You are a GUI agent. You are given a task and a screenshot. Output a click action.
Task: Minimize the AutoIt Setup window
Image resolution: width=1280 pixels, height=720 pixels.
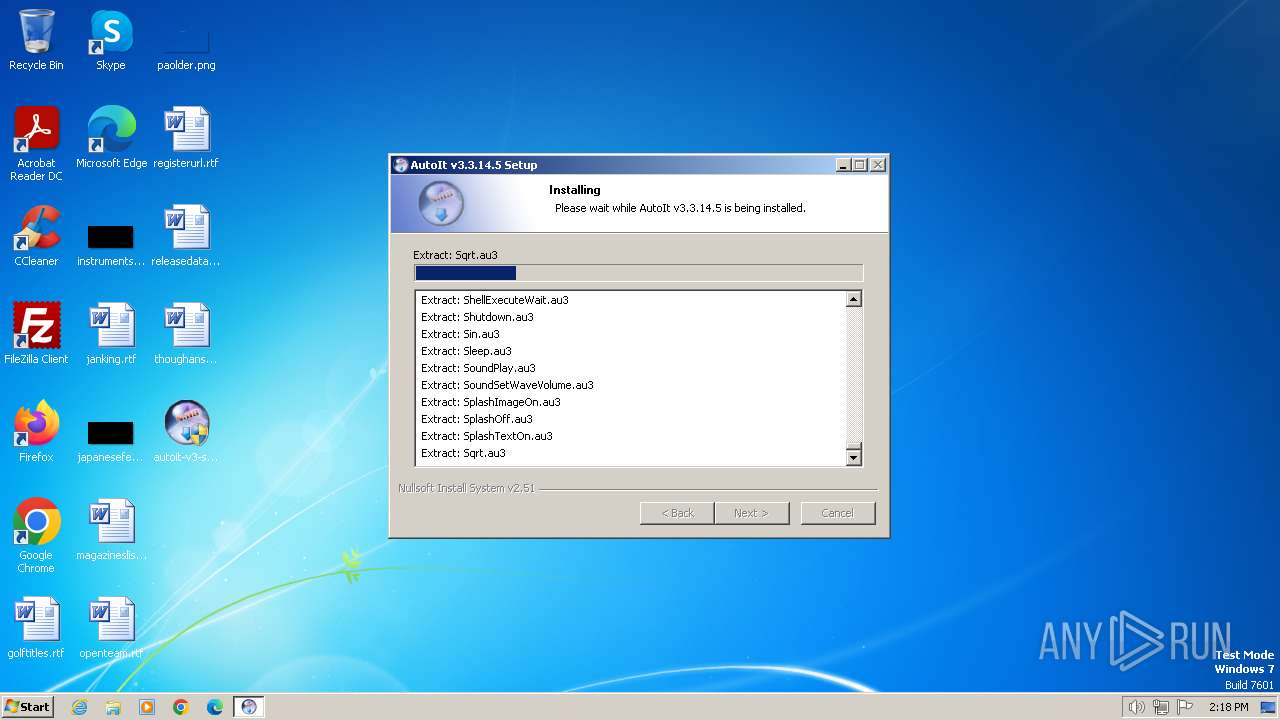(x=843, y=165)
